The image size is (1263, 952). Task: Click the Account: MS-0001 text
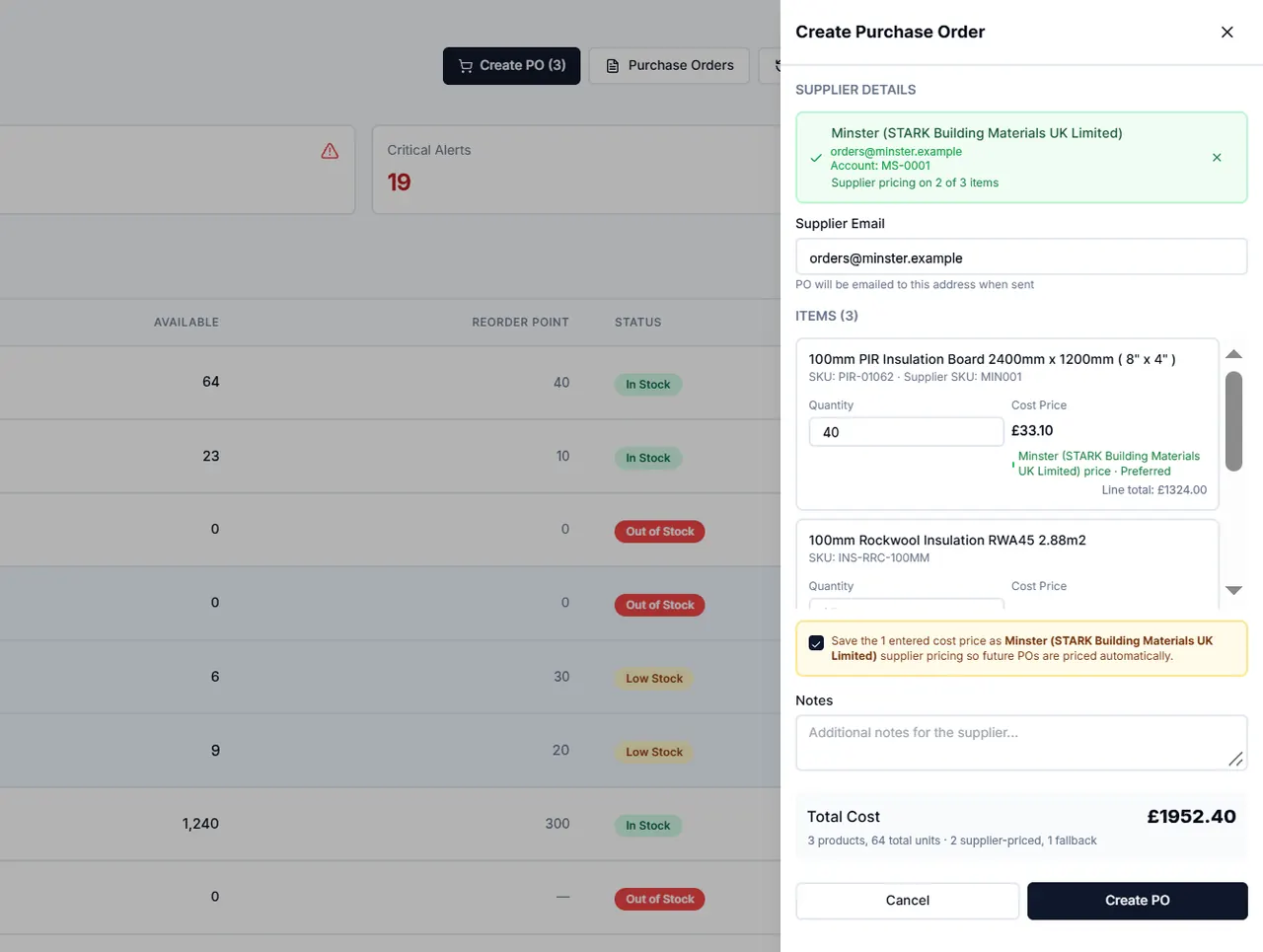880,166
